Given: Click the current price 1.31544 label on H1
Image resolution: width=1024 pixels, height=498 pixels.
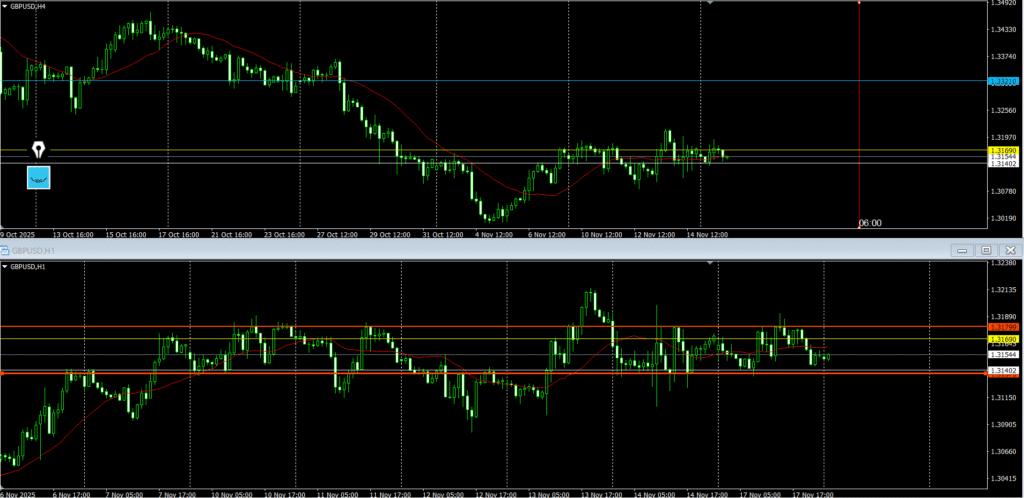Looking at the screenshot, I should point(1003,355).
